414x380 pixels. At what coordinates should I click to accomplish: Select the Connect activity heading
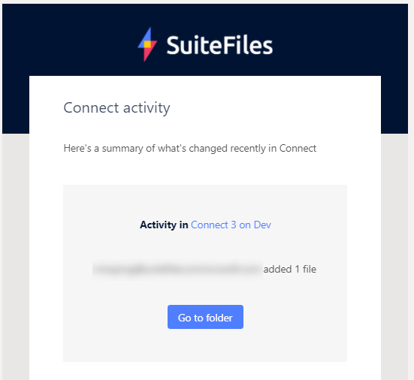coord(117,108)
